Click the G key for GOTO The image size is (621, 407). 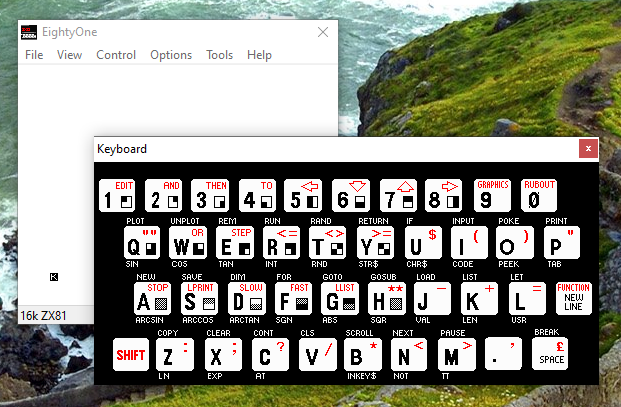(x=340, y=299)
